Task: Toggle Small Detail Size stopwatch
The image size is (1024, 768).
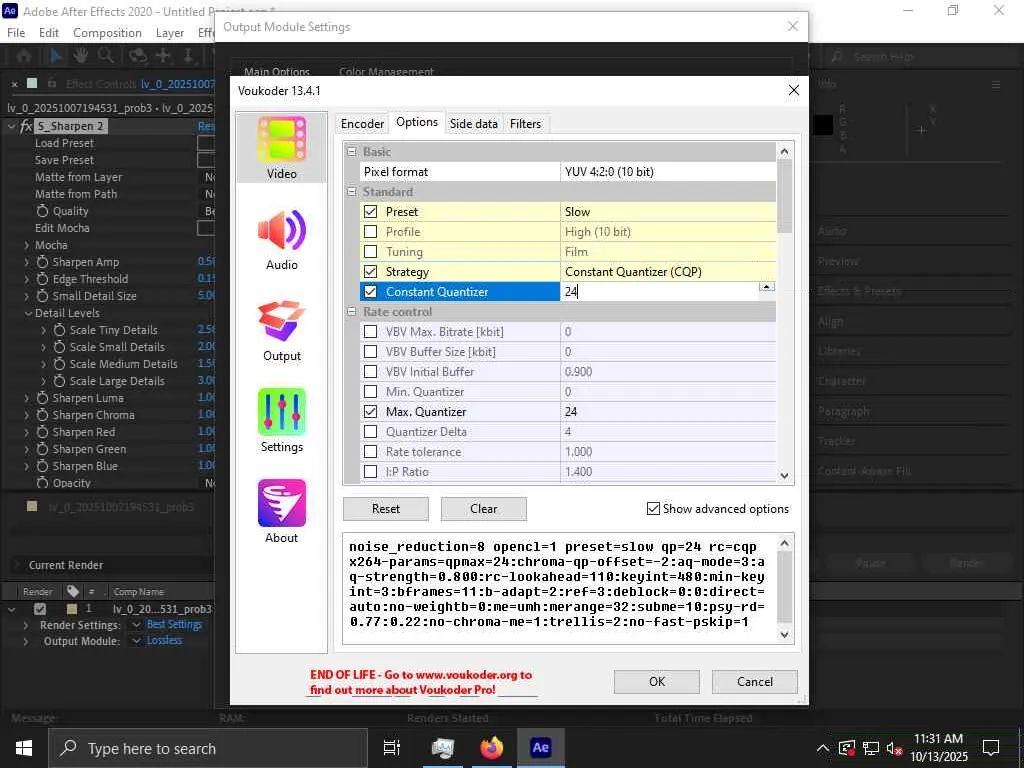Action: [42, 296]
